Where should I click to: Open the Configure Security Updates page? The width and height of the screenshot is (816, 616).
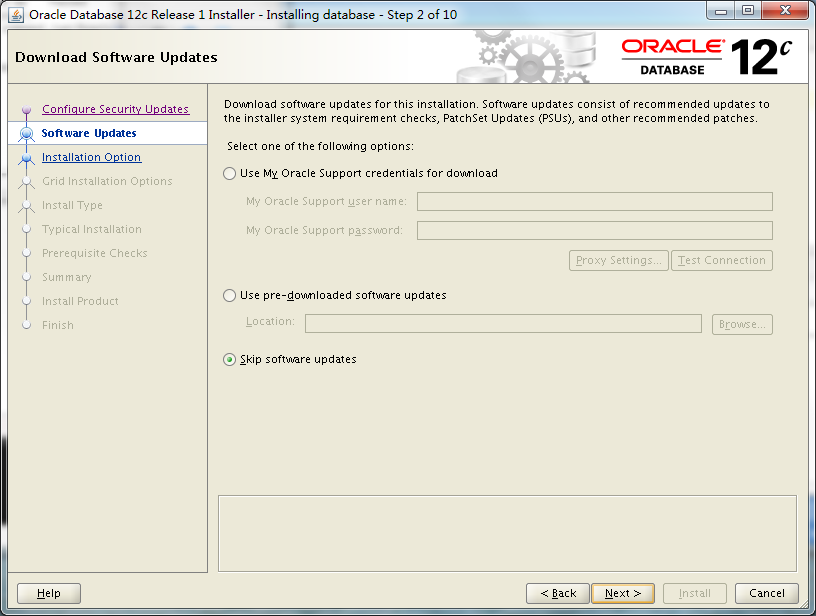(x=114, y=109)
